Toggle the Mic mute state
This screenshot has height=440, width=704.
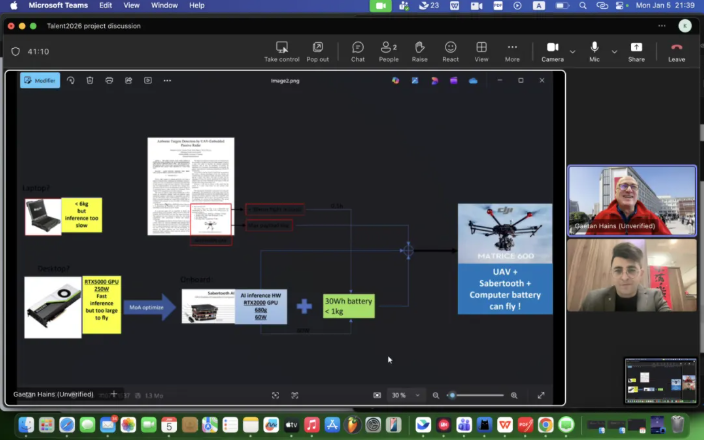pos(595,51)
